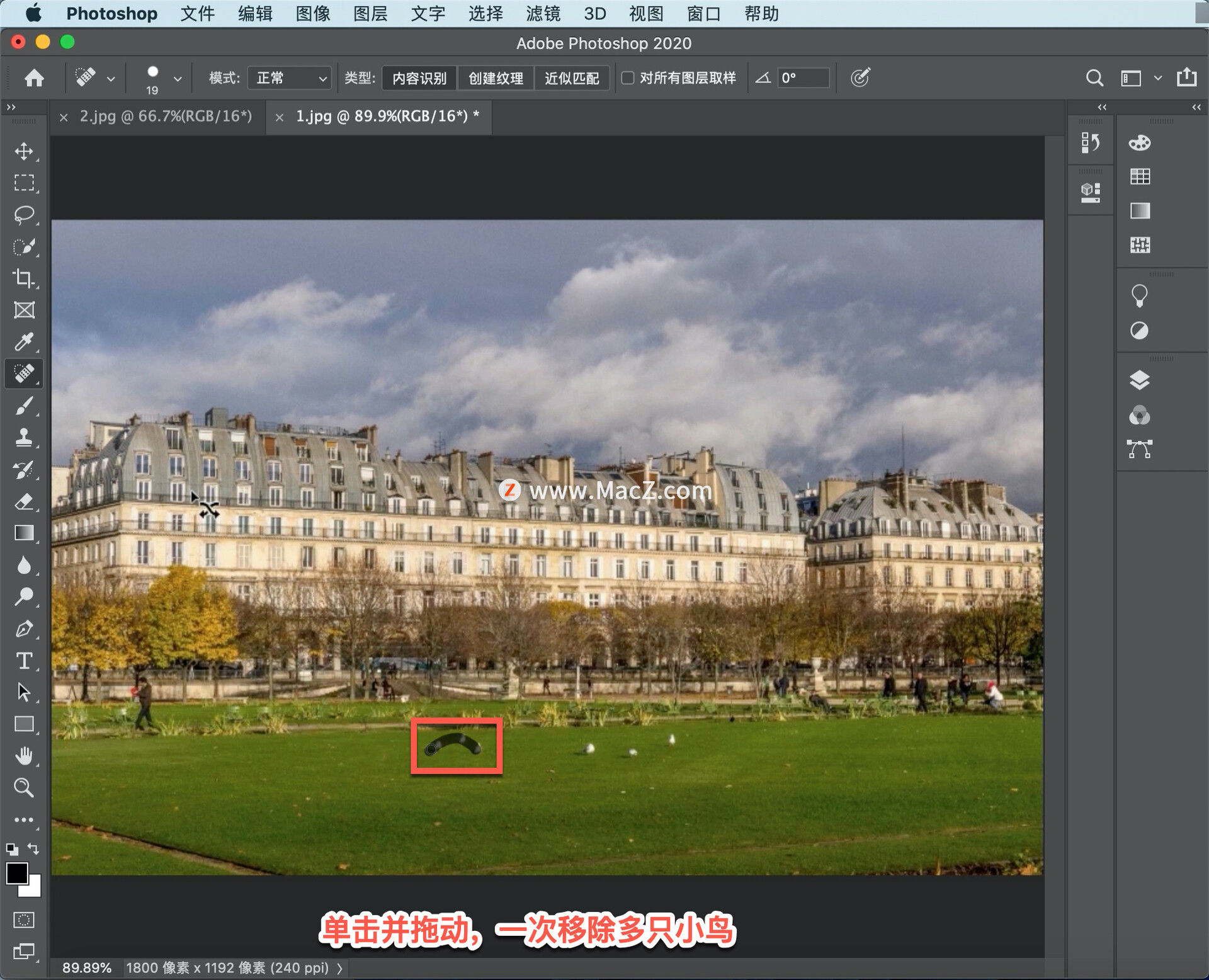Open the 滤镜 menu

pyautogui.click(x=543, y=13)
